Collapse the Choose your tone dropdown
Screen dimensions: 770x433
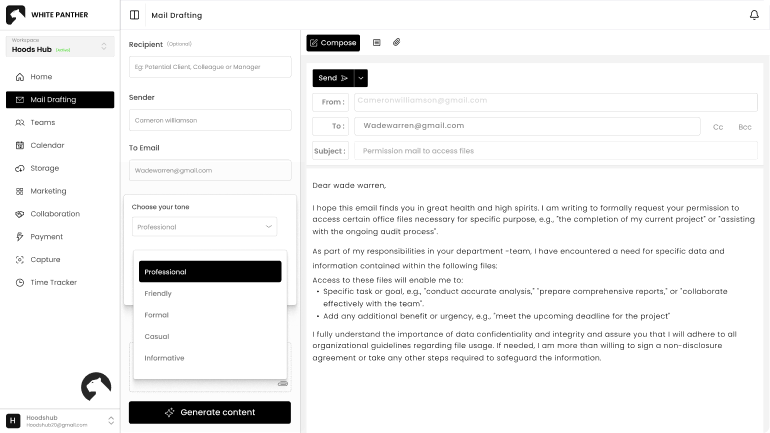pos(269,227)
